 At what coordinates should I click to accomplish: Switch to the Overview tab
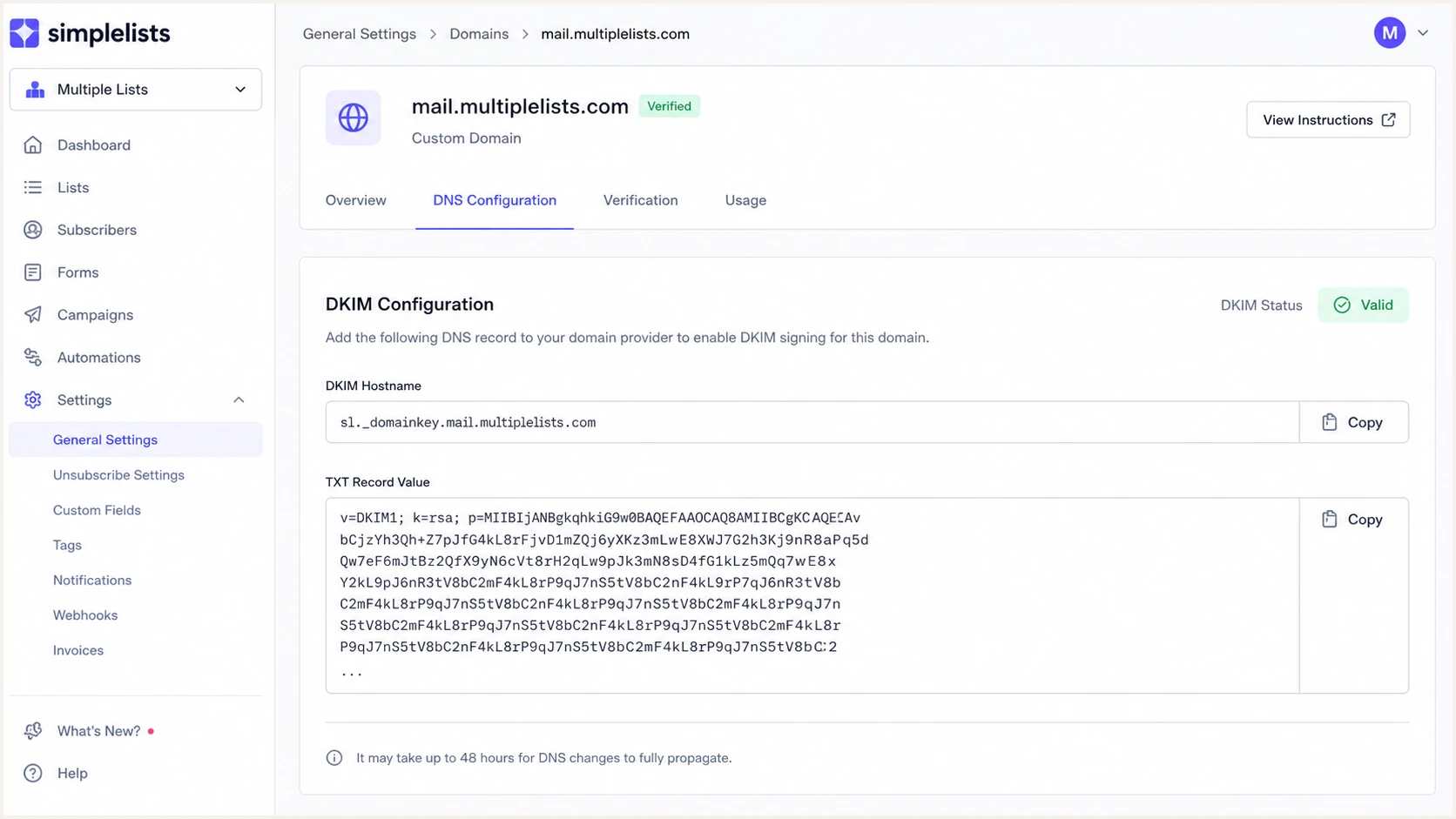pyautogui.click(x=355, y=200)
